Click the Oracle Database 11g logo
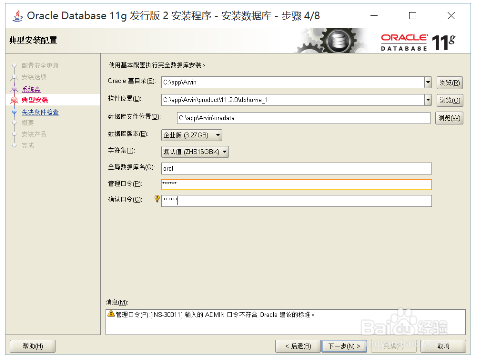478x361 pixels. 418,42
